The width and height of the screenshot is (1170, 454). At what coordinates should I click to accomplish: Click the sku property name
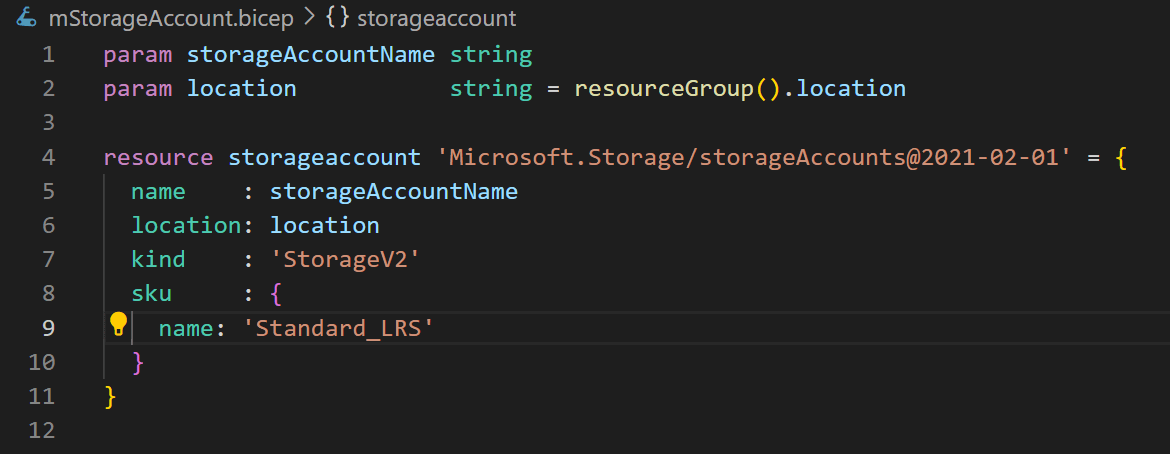pyautogui.click(x=151, y=294)
